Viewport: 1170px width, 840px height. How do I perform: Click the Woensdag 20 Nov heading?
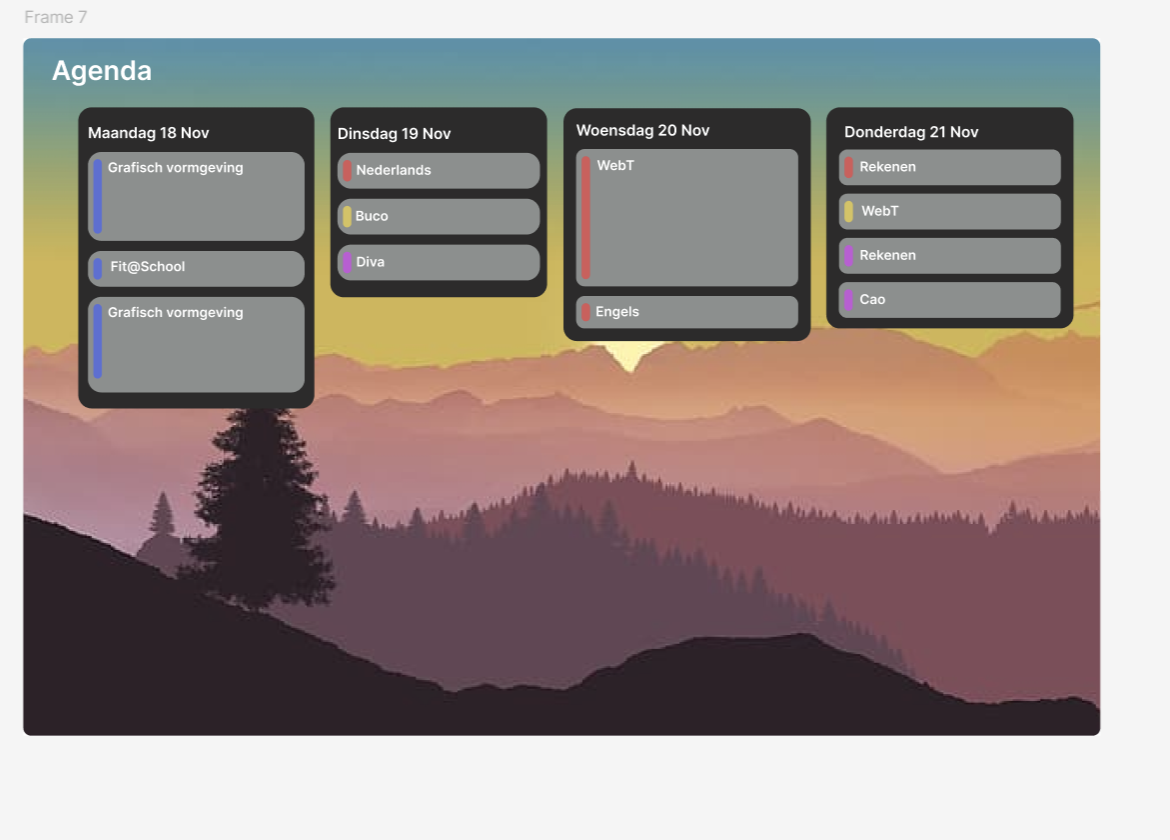click(x=642, y=130)
